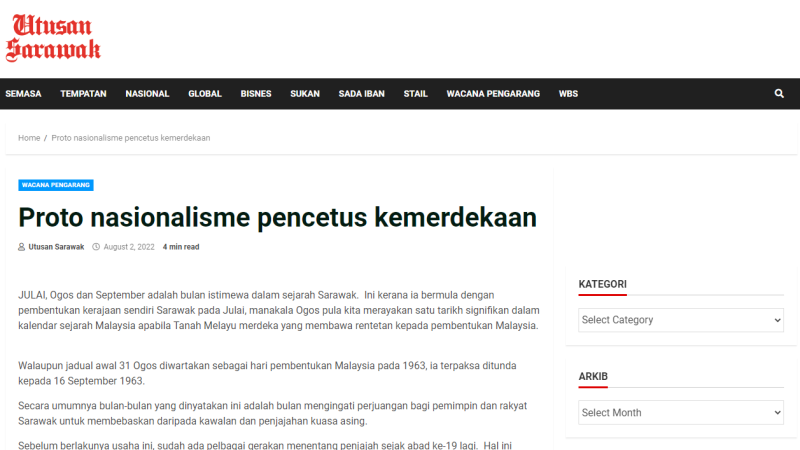Open the WBS menu item
Image resolution: width=800 pixels, height=450 pixels.
click(x=568, y=94)
